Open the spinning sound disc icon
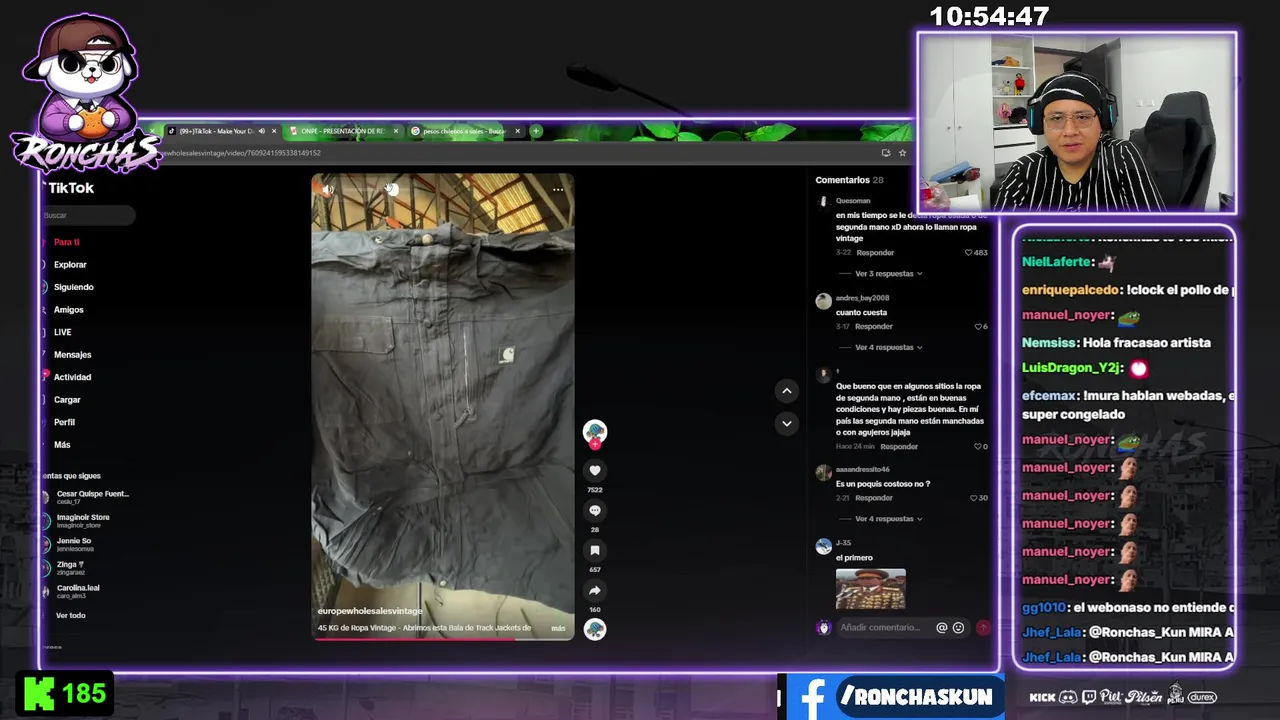Screen dimensions: 1280x720 tap(595, 629)
